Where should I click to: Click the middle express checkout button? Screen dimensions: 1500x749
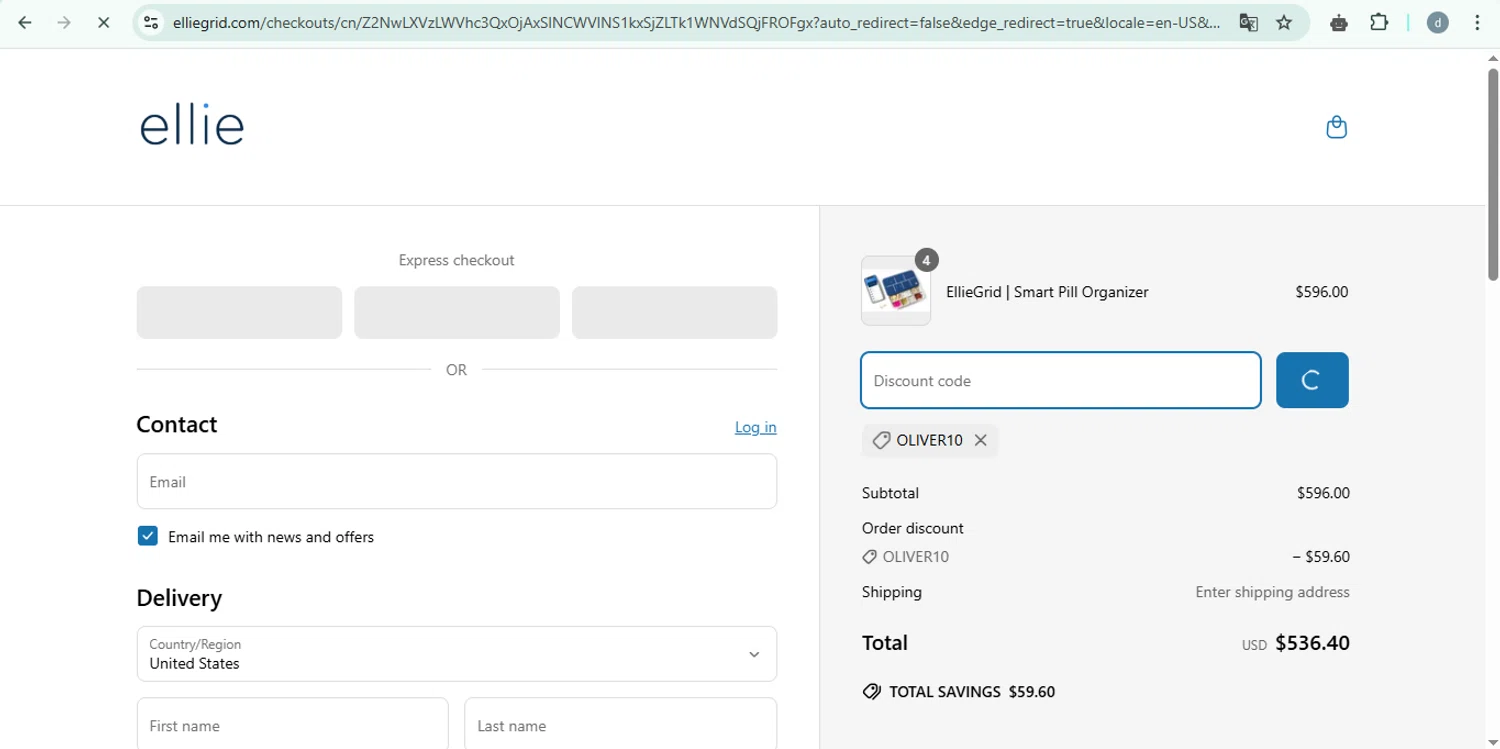457,312
